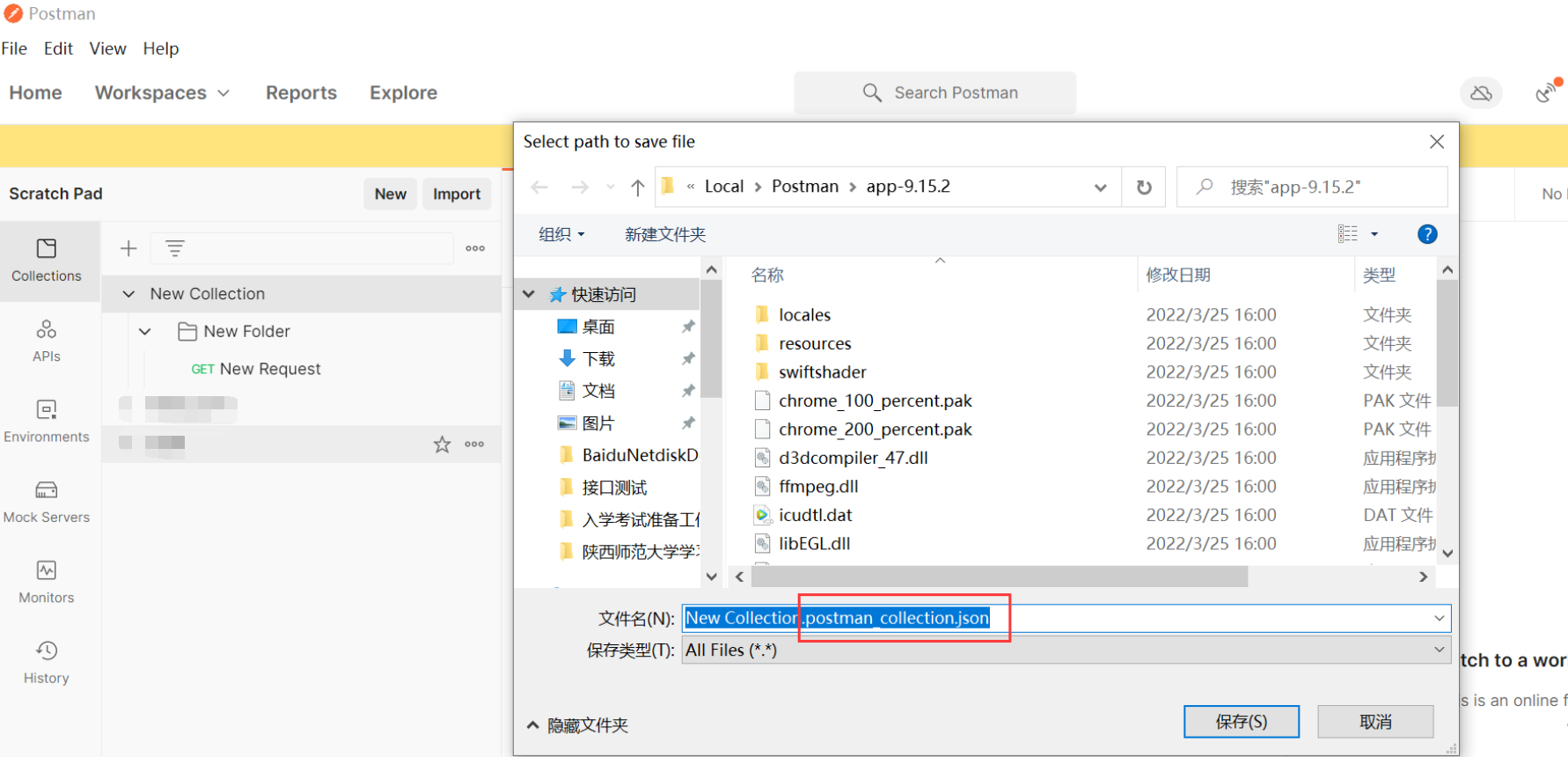
Task: Select the 文档 quick access item
Action: tap(597, 391)
